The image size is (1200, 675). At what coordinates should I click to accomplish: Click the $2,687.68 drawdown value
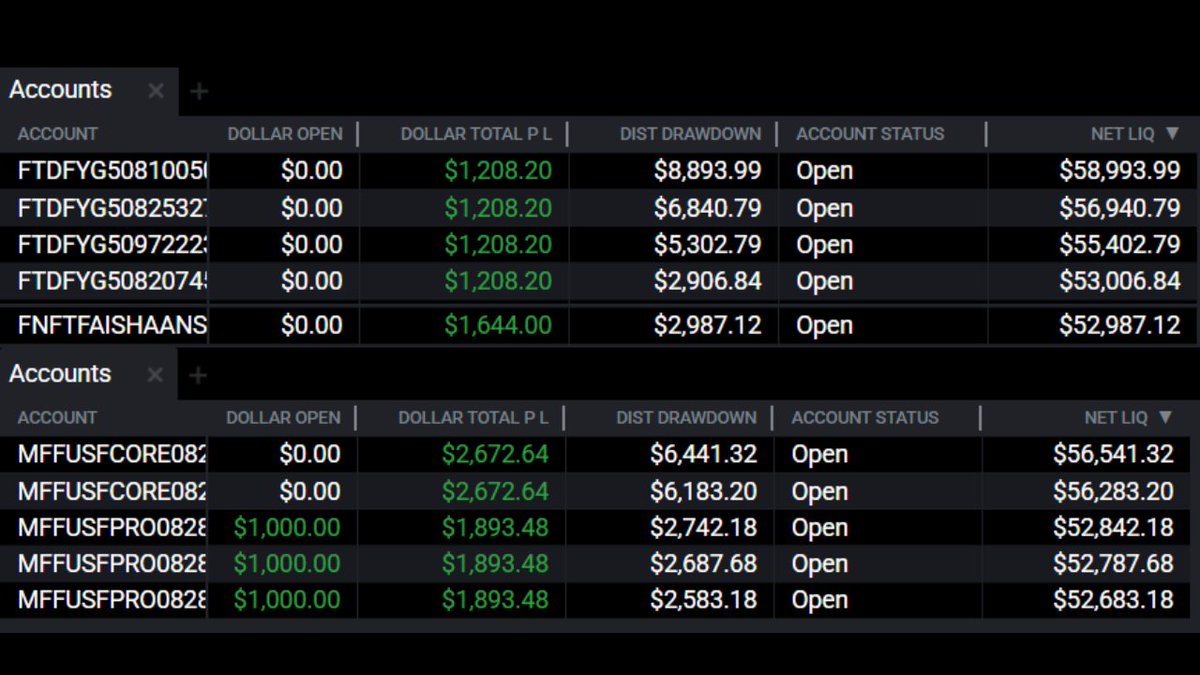coord(703,564)
